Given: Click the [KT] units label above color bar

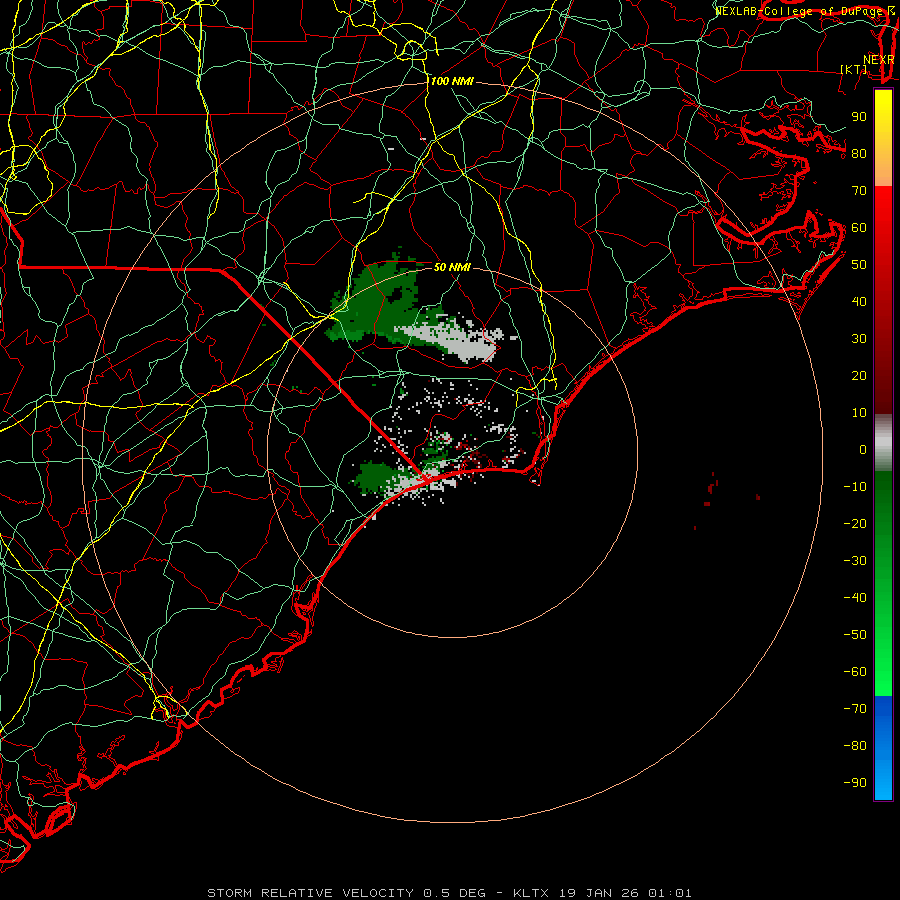Looking at the screenshot, I should pos(854,69).
